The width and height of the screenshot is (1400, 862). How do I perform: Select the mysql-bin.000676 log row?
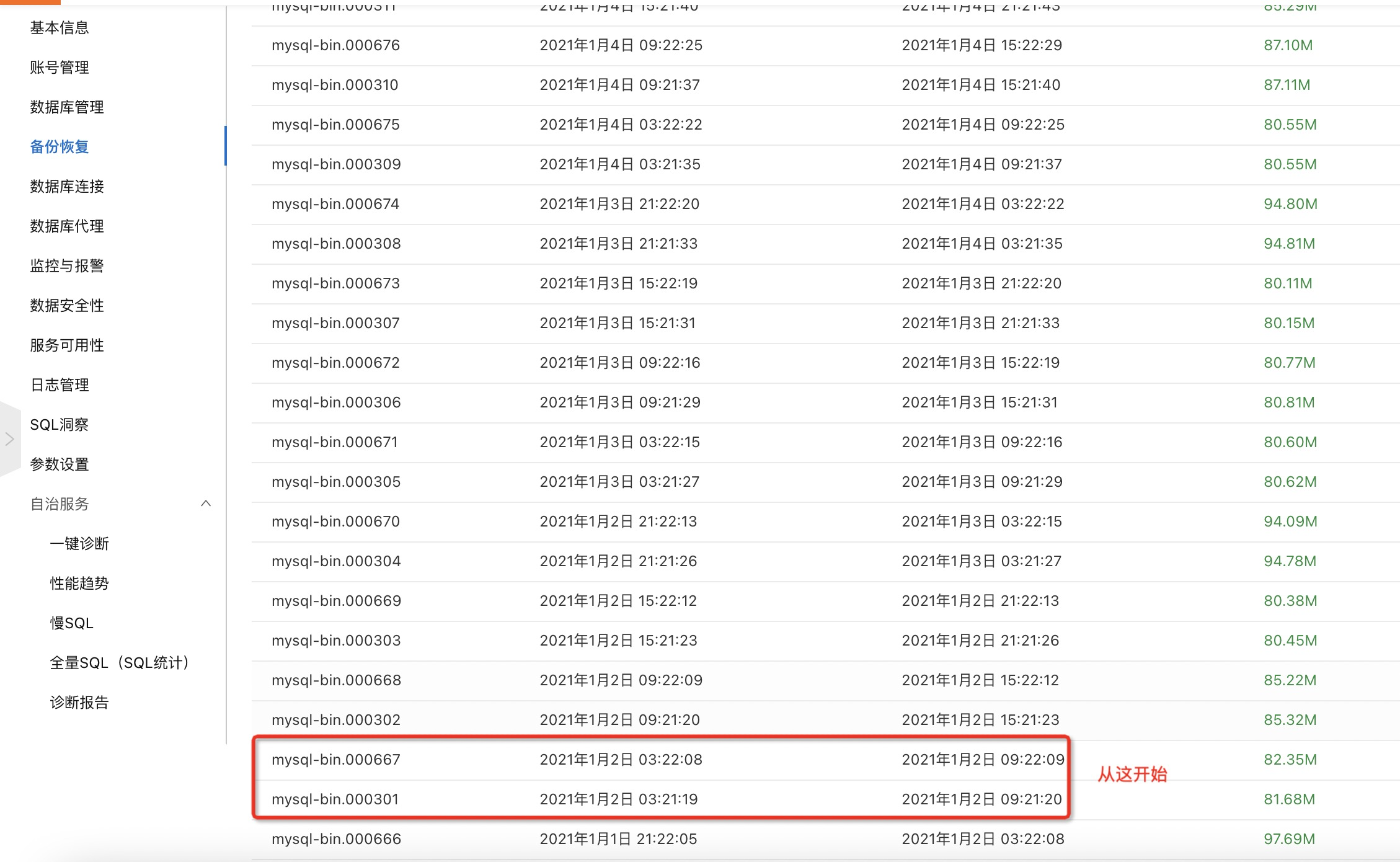pyautogui.click(x=335, y=45)
